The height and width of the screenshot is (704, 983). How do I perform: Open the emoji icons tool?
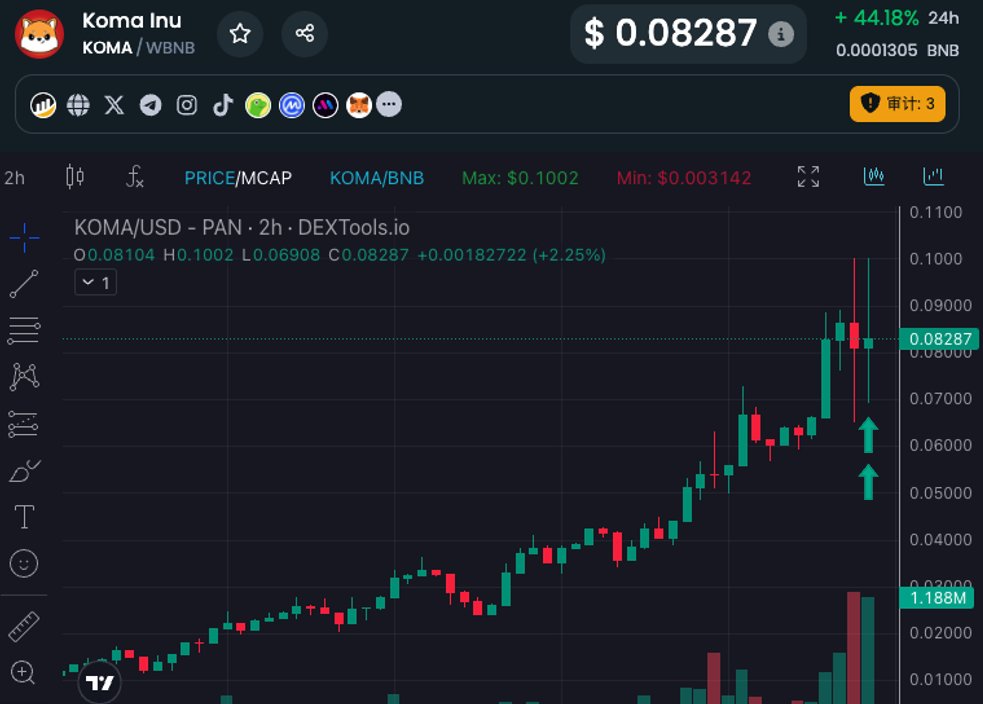[x=24, y=563]
